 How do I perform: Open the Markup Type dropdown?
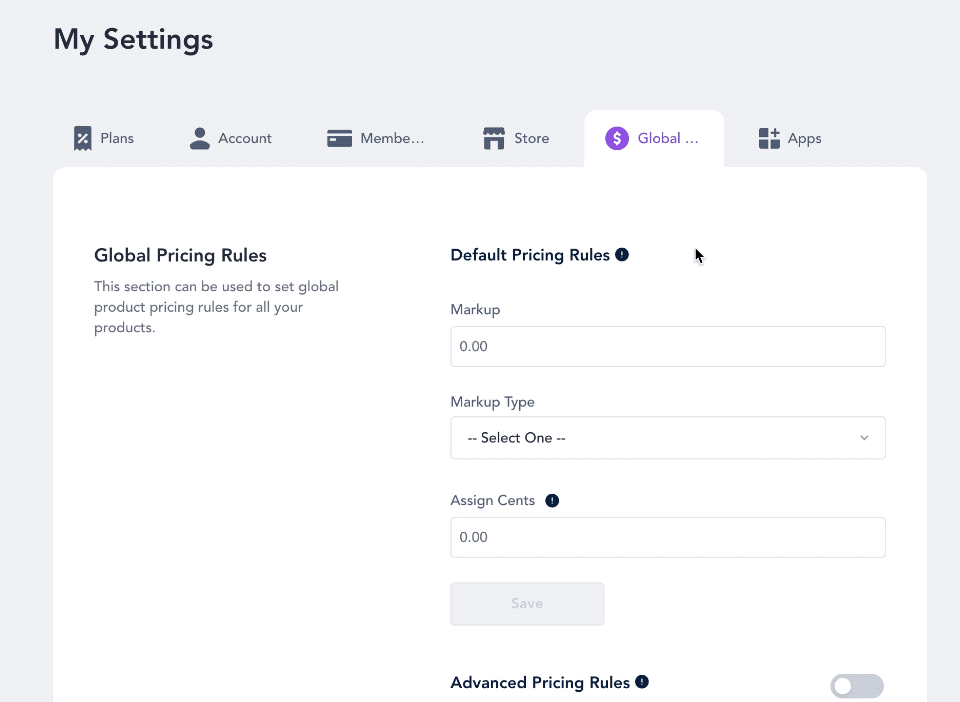pos(668,438)
